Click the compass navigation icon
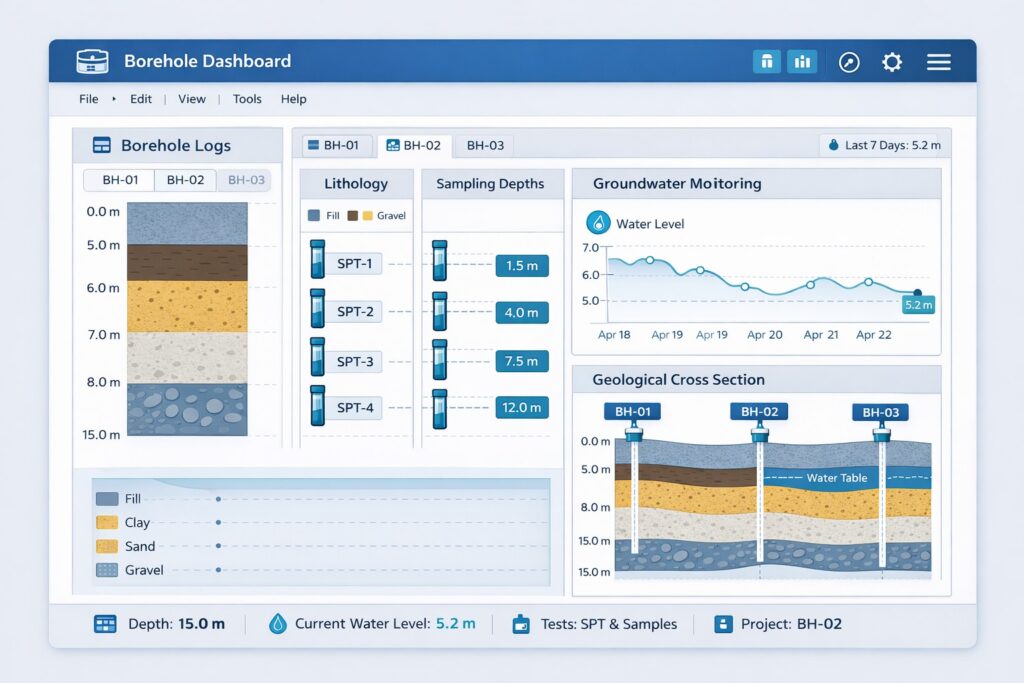 click(849, 62)
